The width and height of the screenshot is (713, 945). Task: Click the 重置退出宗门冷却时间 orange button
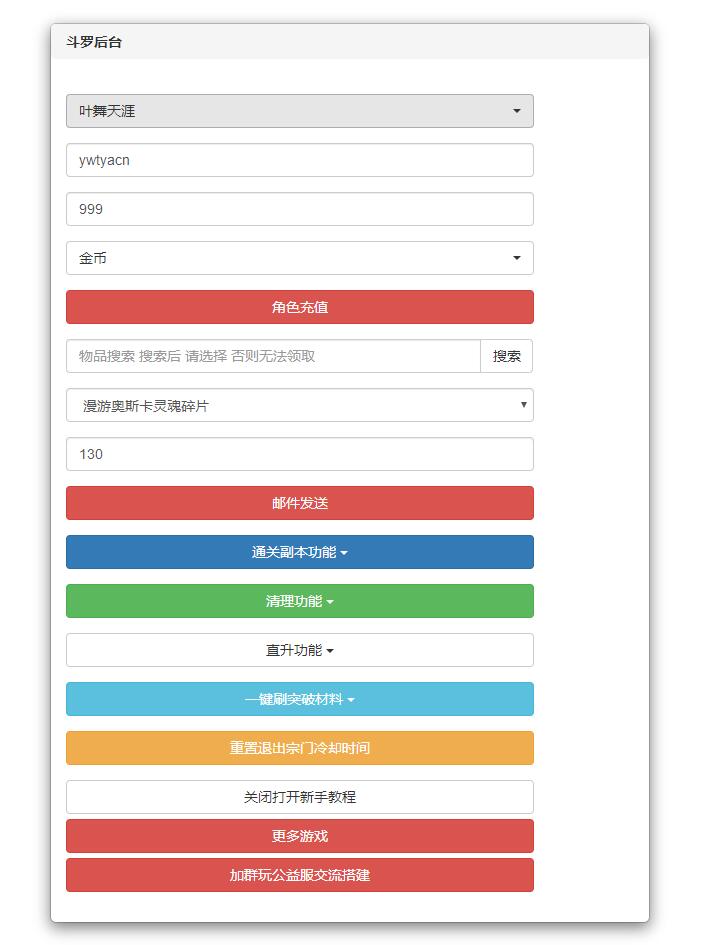(x=300, y=748)
